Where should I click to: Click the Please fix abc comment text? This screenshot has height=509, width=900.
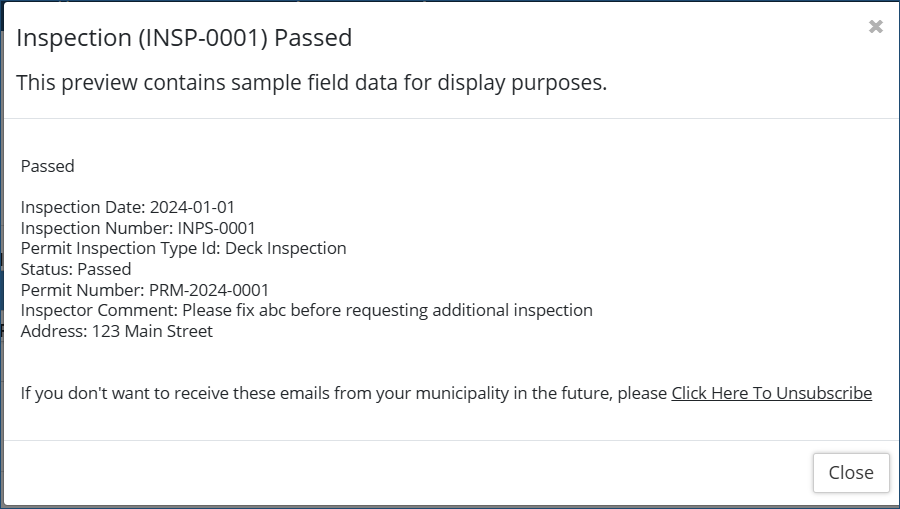(388, 310)
